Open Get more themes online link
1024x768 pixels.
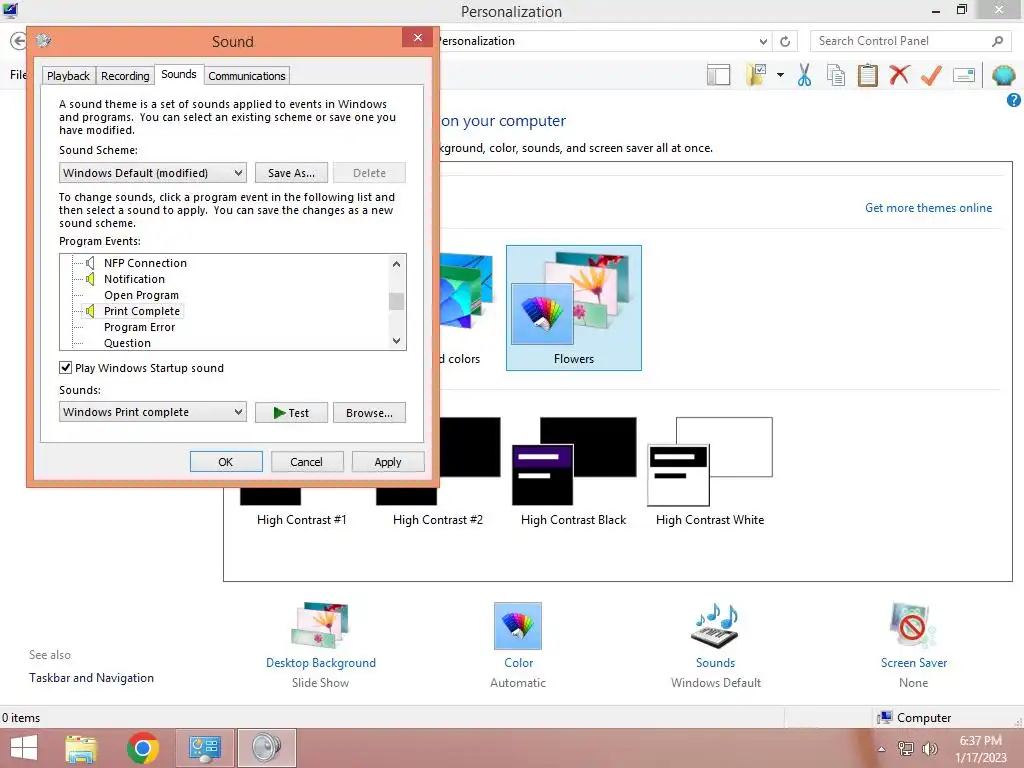point(928,208)
